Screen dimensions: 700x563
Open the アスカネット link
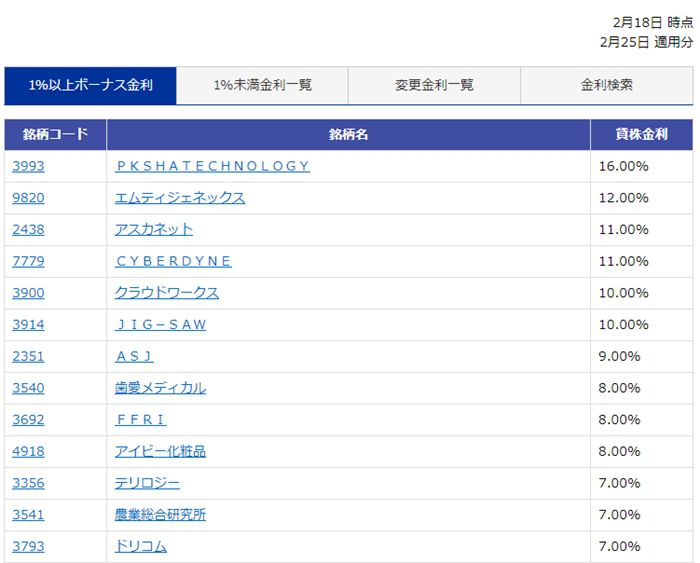tap(154, 230)
